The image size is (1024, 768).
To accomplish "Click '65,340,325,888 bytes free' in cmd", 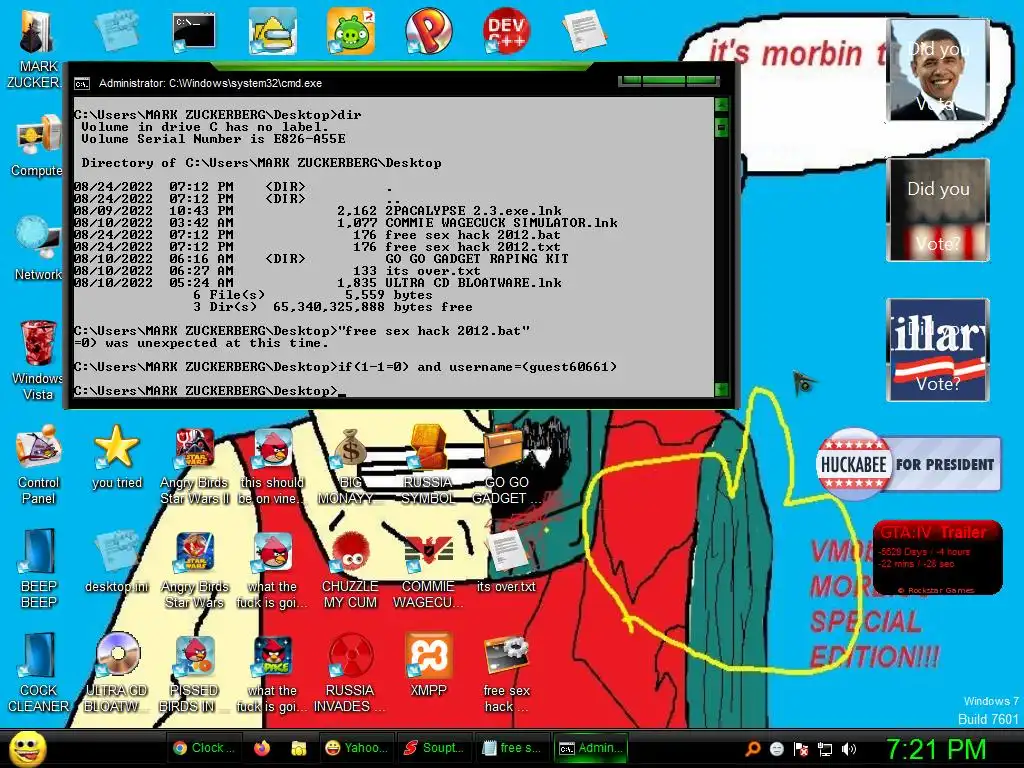I will (x=372, y=307).
